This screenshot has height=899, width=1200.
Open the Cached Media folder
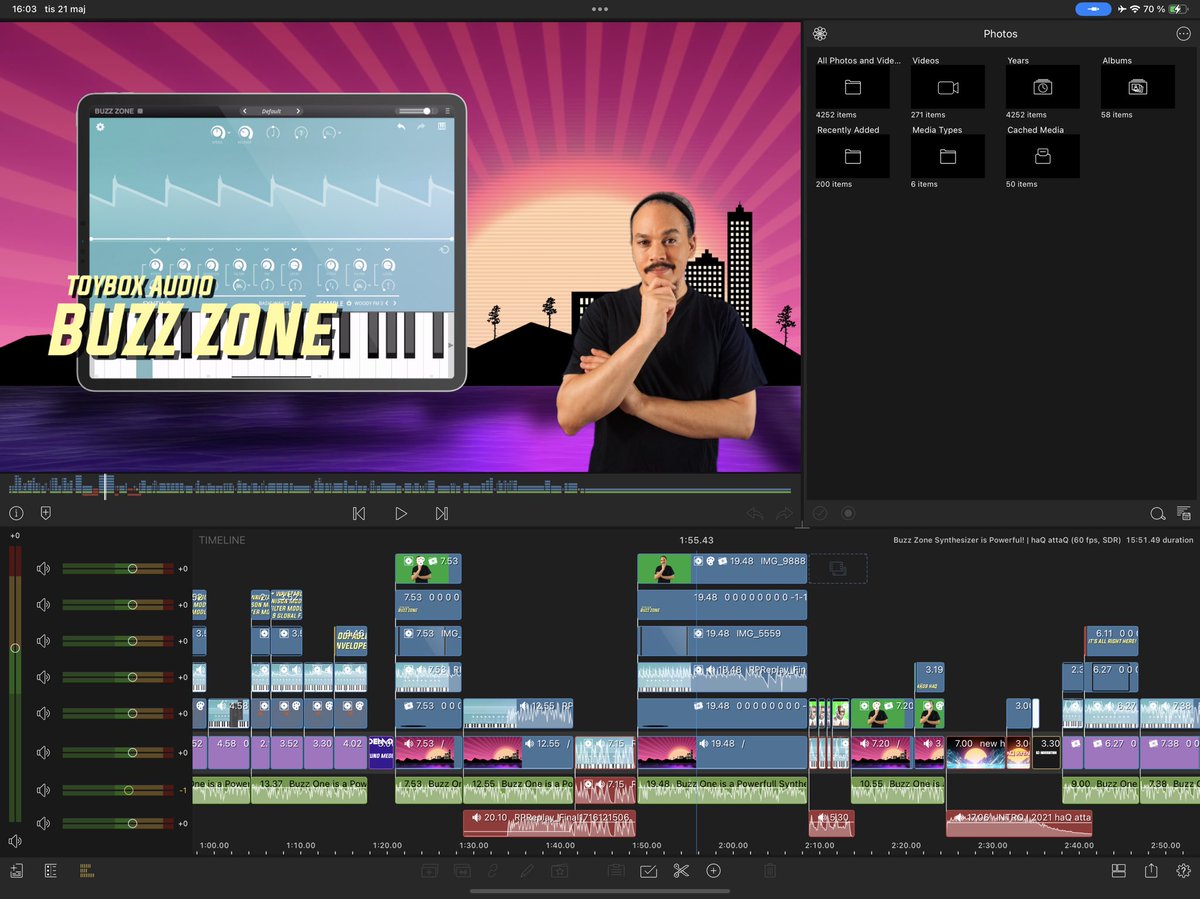pos(1042,156)
